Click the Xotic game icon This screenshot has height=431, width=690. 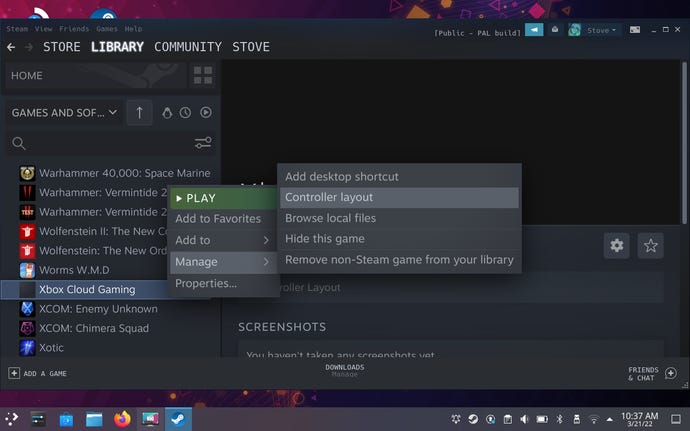pyautogui.click(x=27, y=347)
